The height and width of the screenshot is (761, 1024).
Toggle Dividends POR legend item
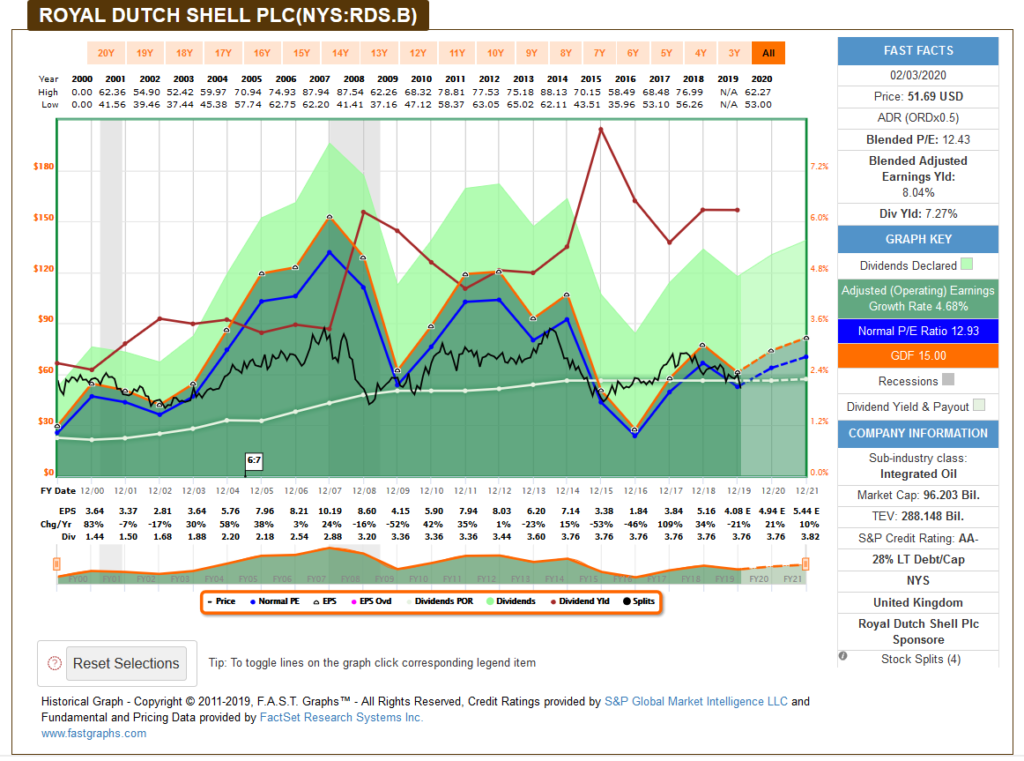point(439,602)
